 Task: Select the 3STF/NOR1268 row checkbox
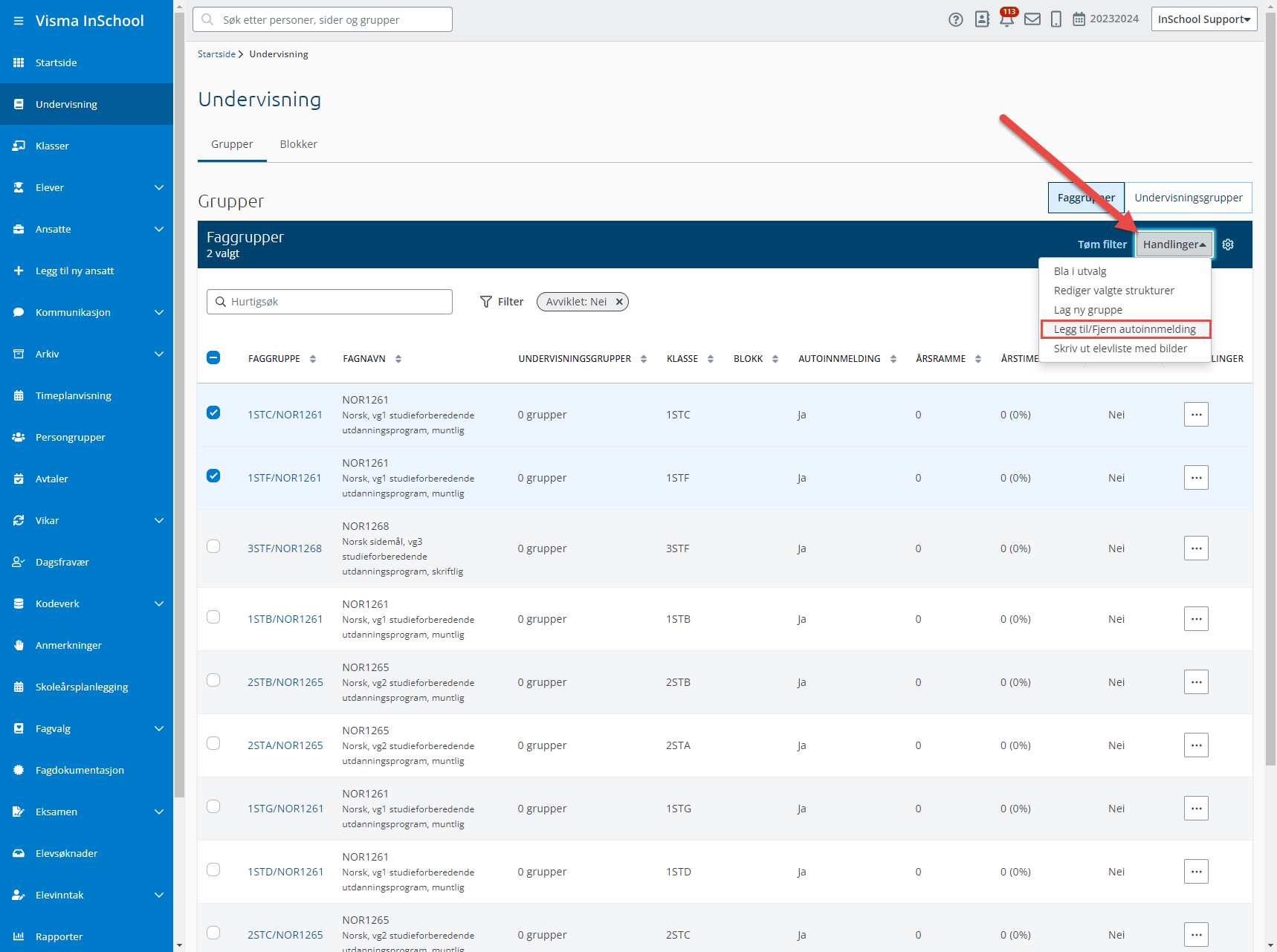pos(213,546)
